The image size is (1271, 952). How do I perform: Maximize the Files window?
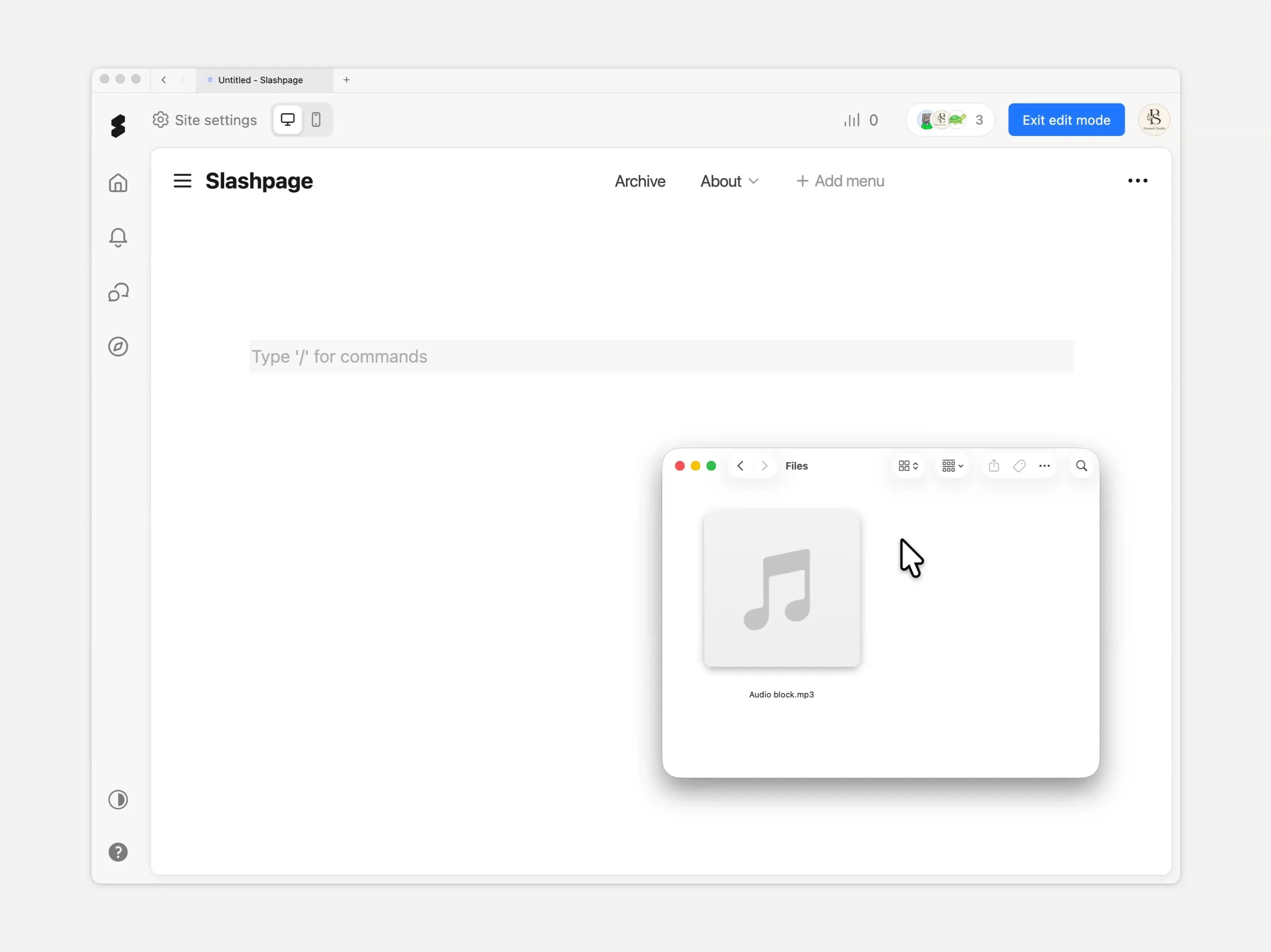point(712,466)
